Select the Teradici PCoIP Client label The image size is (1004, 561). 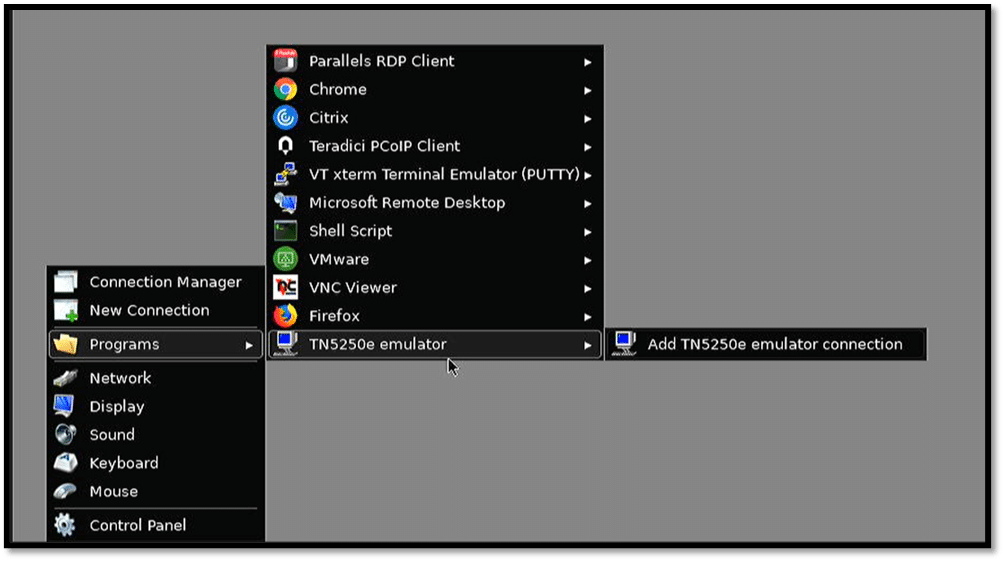384,146
